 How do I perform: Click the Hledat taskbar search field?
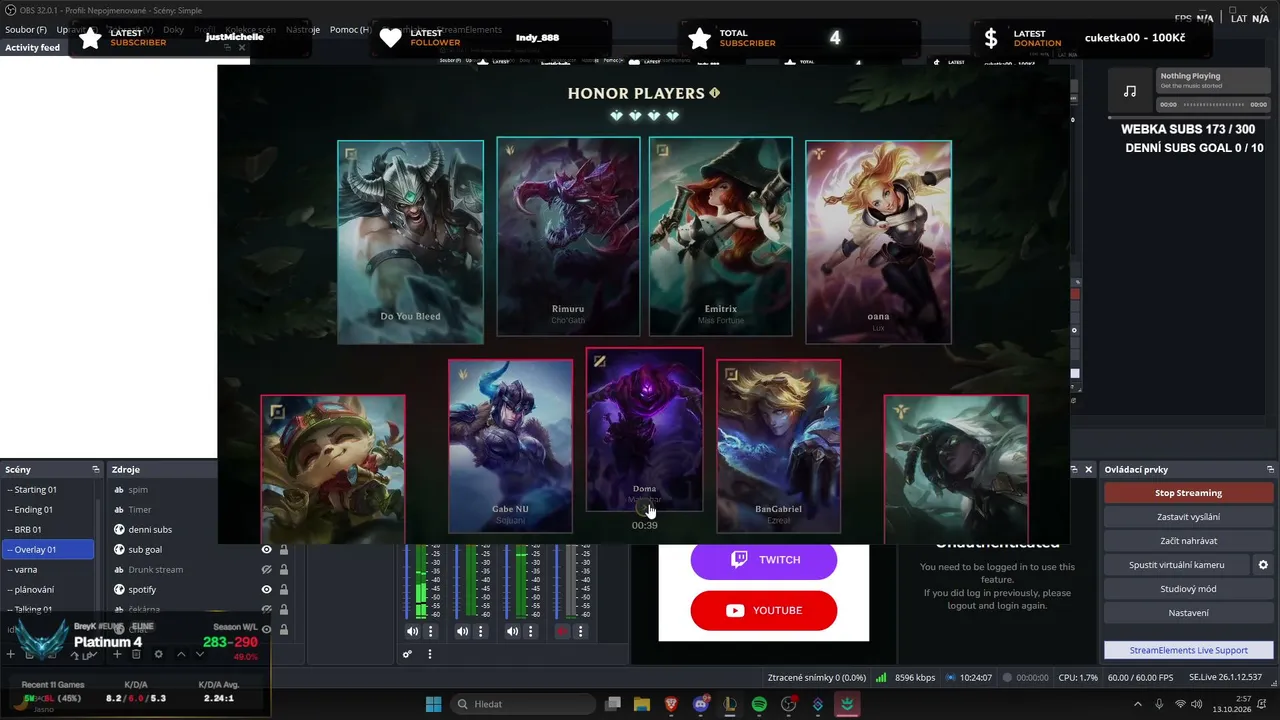pos(522,705)
